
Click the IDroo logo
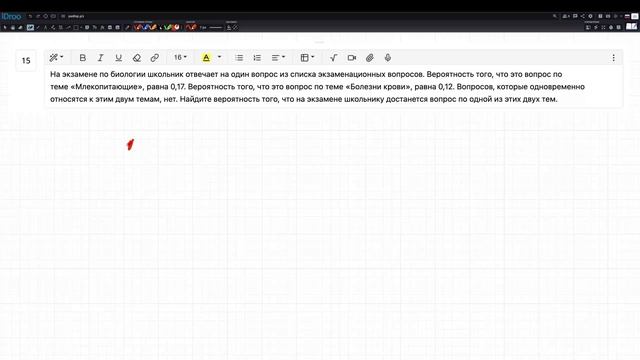(x=11, y=16)
